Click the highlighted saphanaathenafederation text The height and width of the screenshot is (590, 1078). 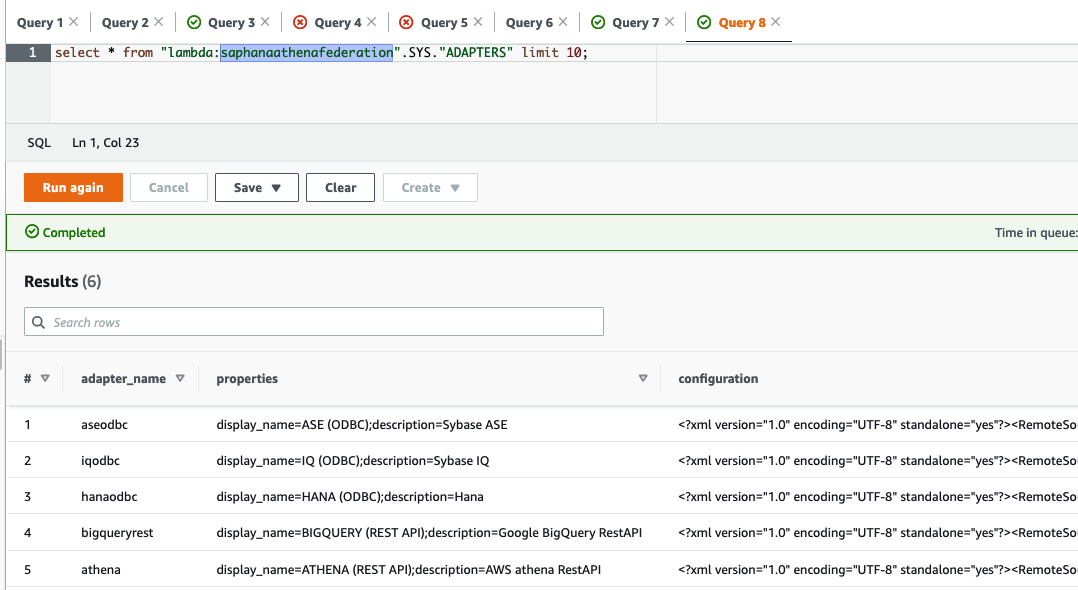307,52
